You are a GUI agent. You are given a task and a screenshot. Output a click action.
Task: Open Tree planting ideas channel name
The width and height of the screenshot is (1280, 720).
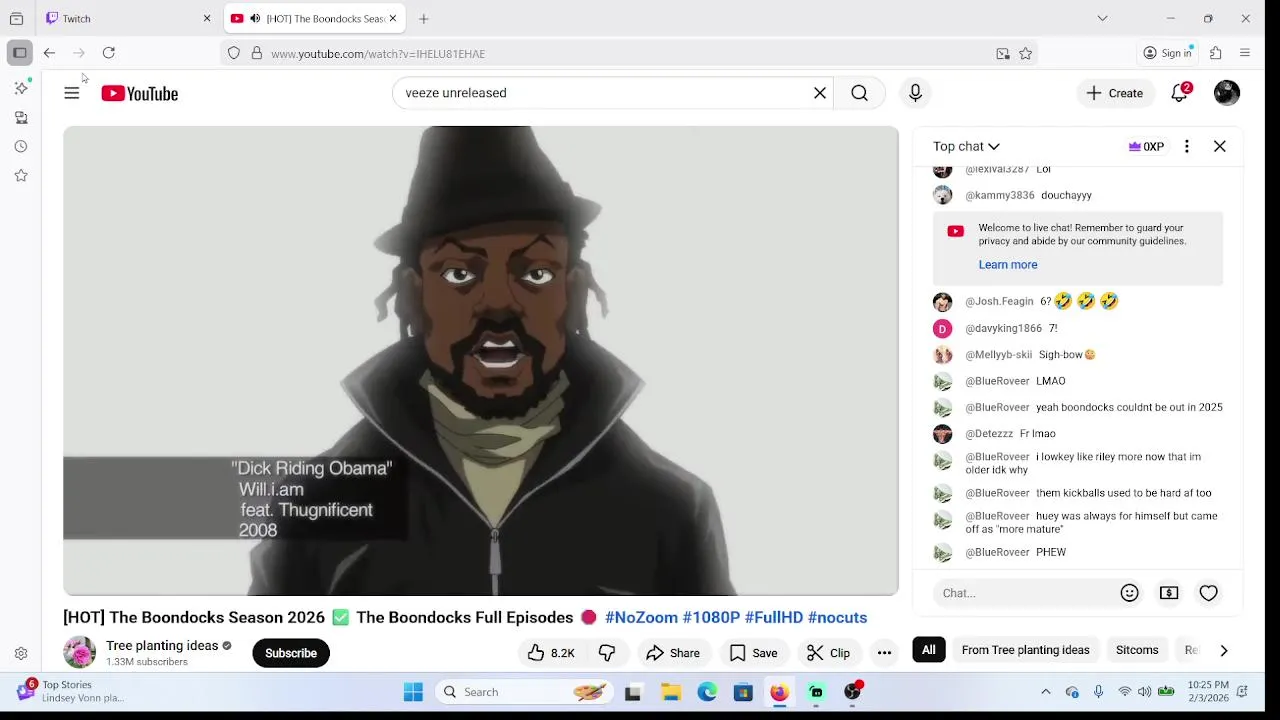pyautogui.click(x=162, y=646)
